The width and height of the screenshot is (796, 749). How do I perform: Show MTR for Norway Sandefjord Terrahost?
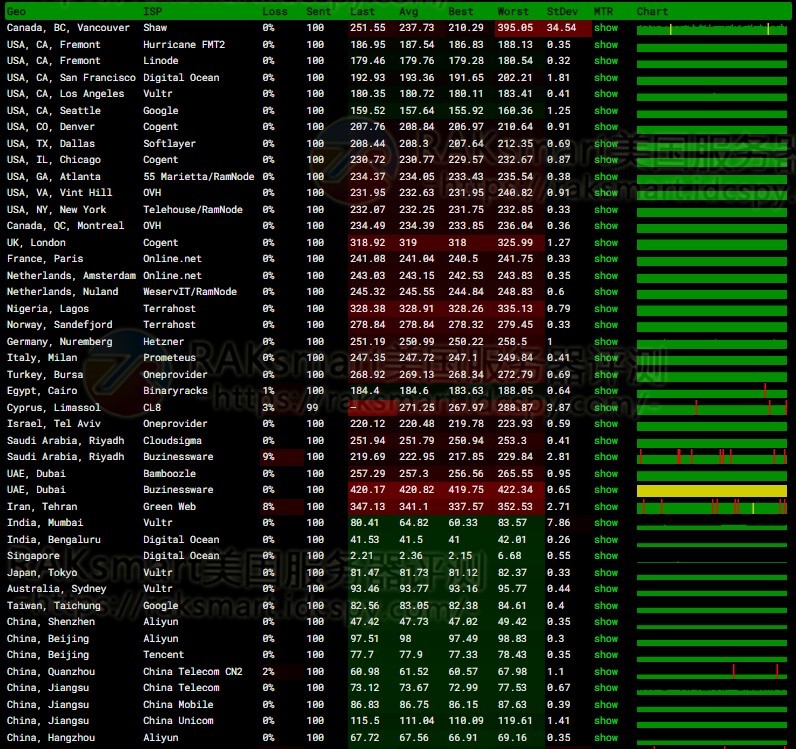pyautogui.click(x=606, y=325)
